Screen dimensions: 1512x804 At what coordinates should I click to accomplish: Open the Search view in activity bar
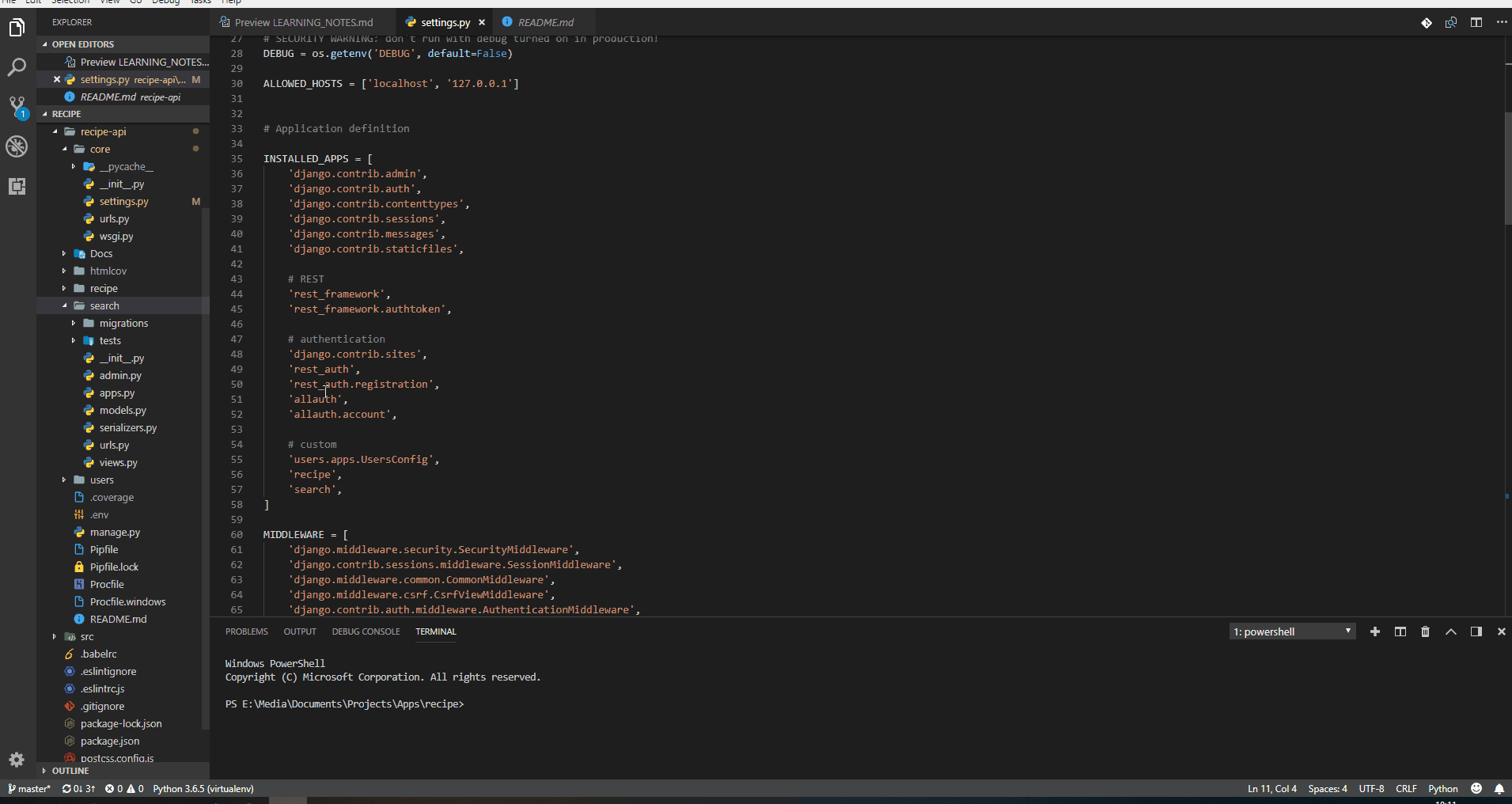(x=17, y=67)
